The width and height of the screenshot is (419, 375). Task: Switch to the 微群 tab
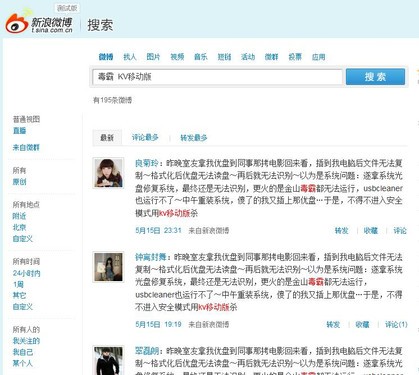tap(271, 57)
